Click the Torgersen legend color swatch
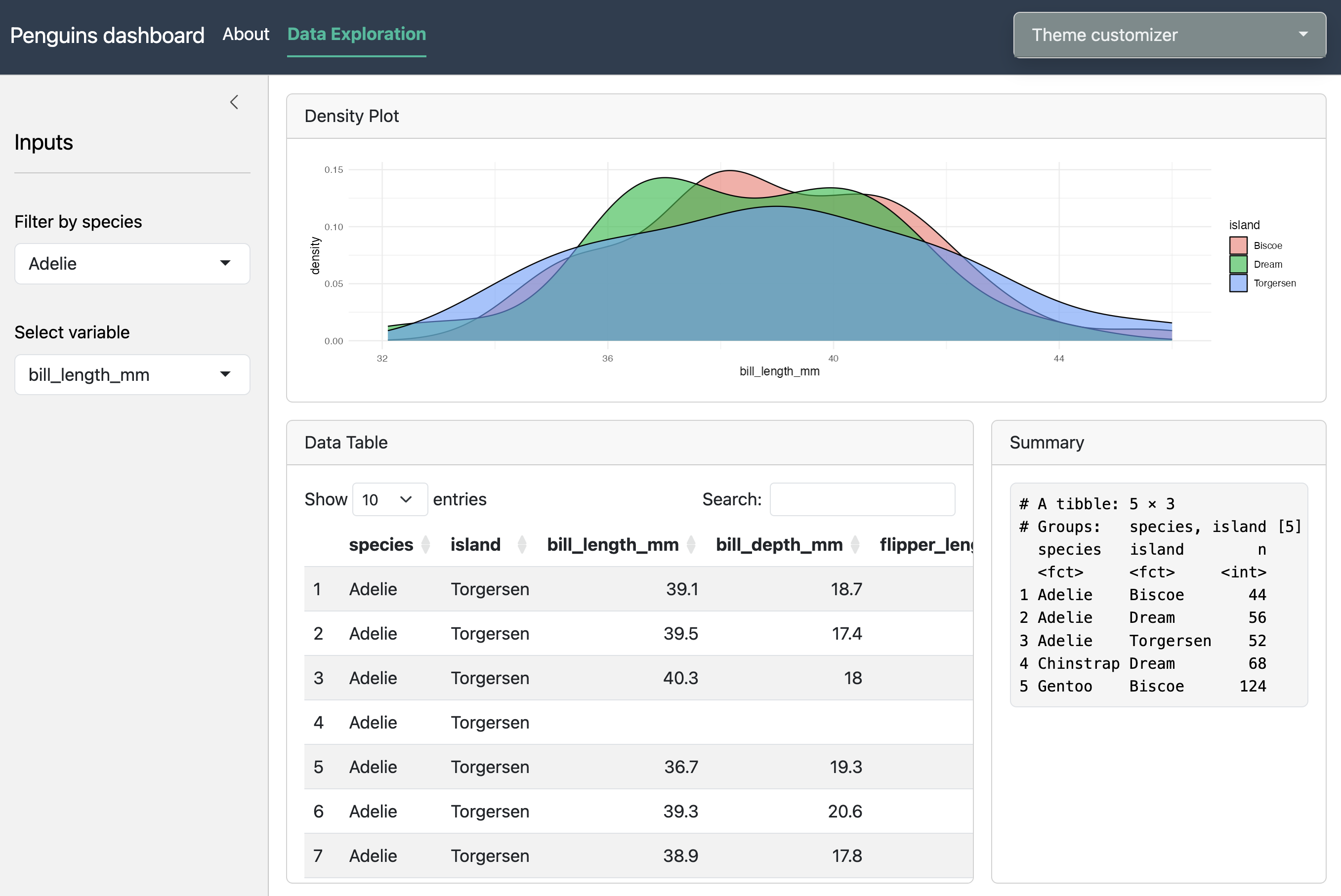 [1238, 284]
